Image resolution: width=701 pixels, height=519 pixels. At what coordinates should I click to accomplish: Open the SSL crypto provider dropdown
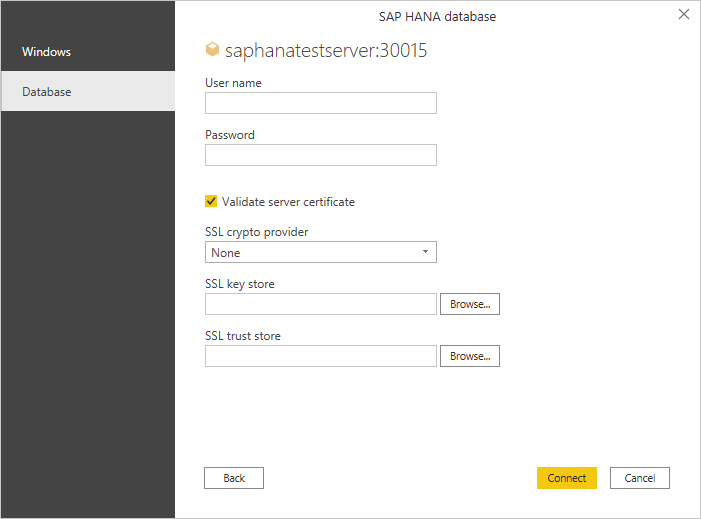[321, 252]
